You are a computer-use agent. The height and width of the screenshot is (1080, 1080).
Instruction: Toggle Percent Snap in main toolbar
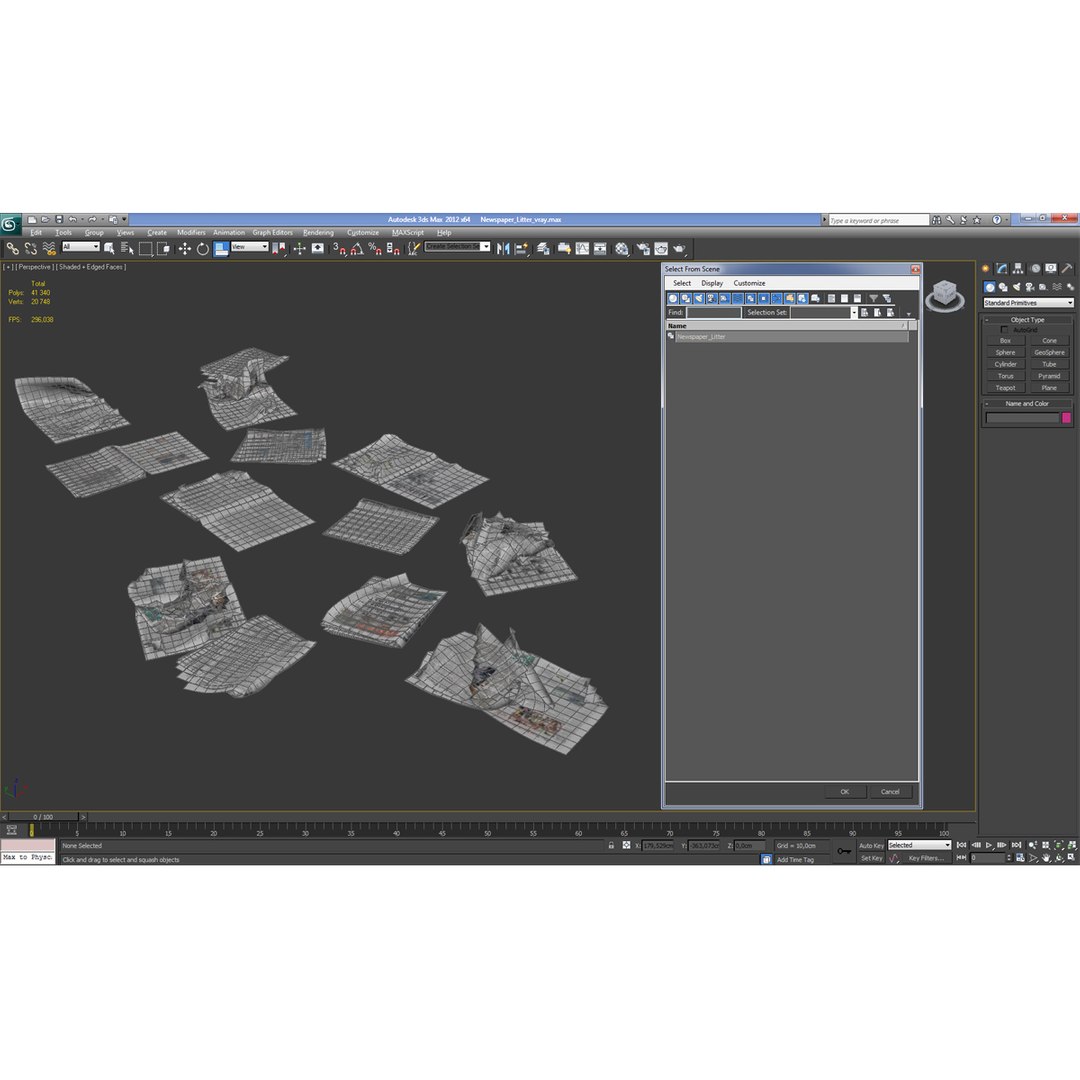375,249
